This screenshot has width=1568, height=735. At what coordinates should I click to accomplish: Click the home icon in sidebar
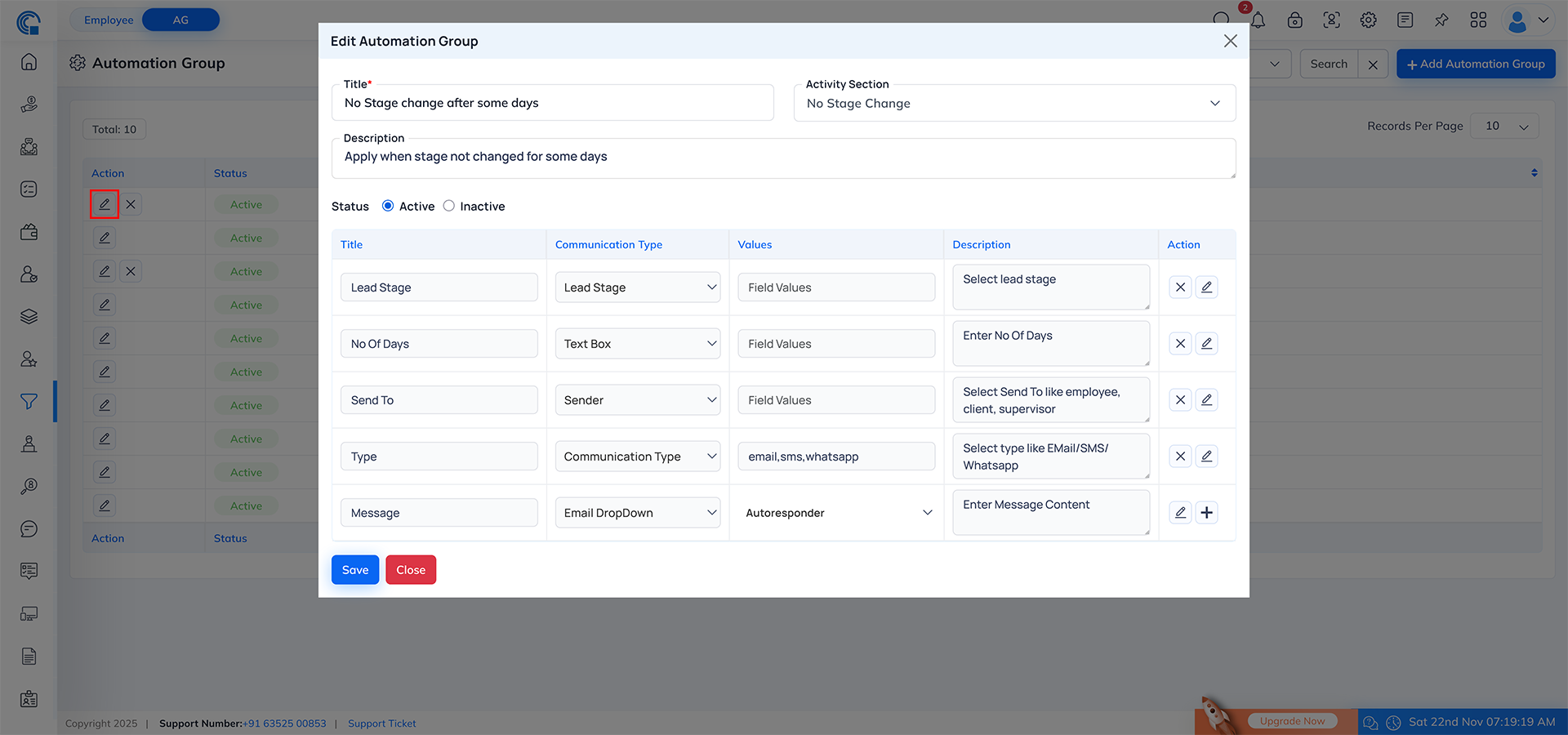(x=29, y=62)
